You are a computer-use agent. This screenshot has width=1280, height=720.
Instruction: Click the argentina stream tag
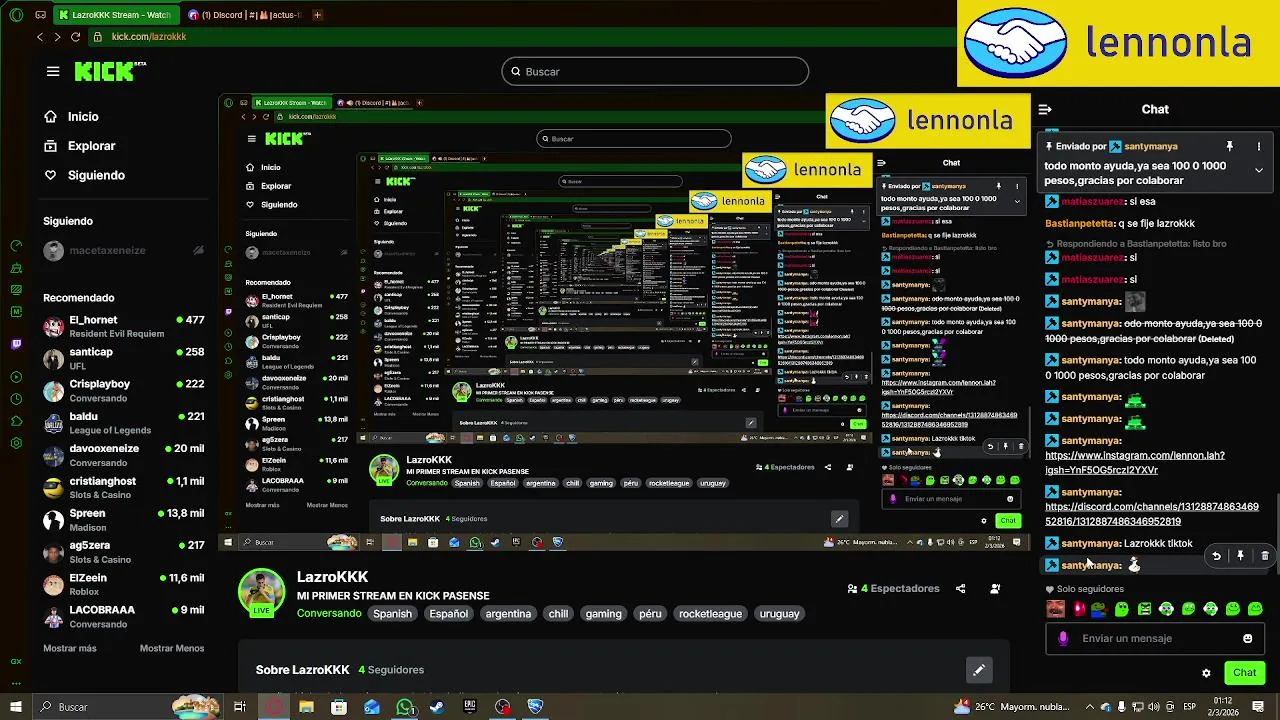[x=508, y=614]
